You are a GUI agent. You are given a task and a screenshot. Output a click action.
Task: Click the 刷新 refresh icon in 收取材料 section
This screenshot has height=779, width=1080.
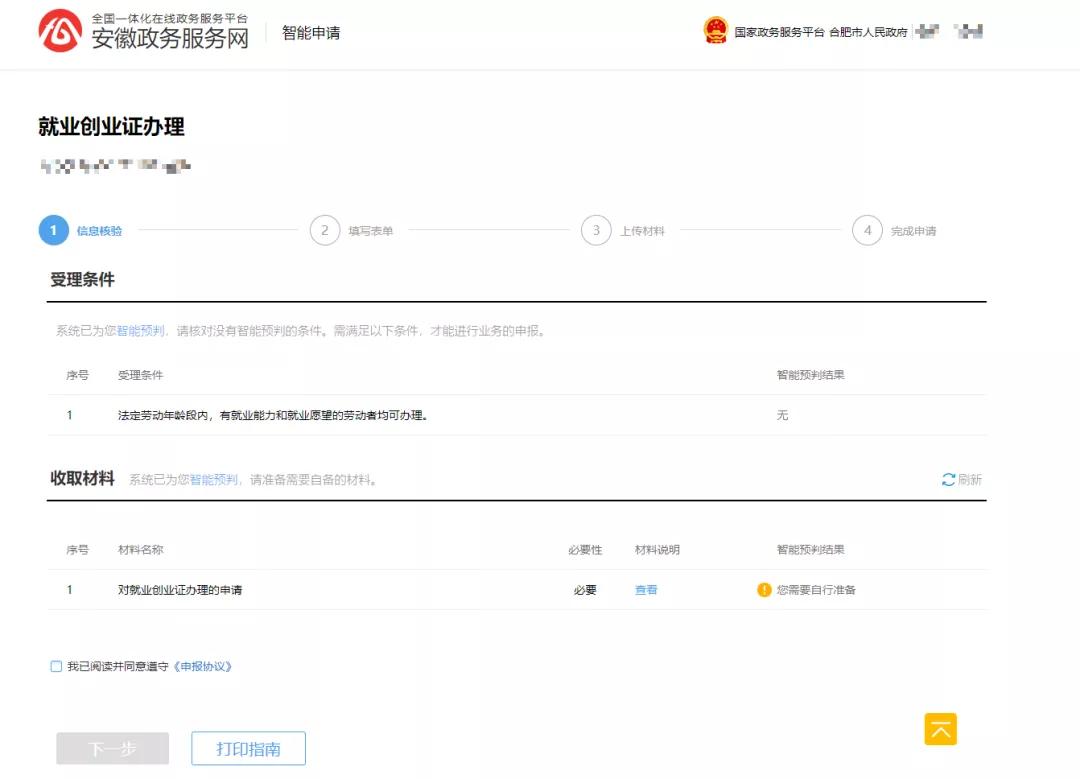click(948, 479)
